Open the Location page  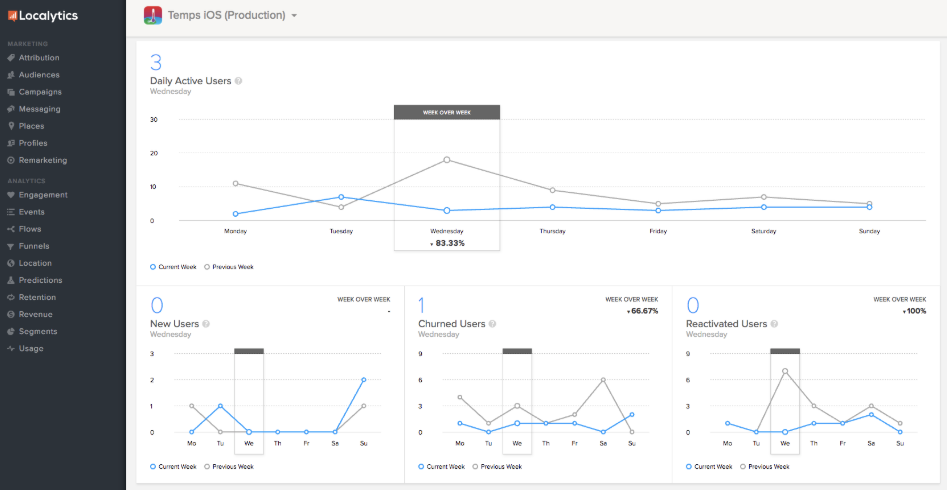point(35,263)
